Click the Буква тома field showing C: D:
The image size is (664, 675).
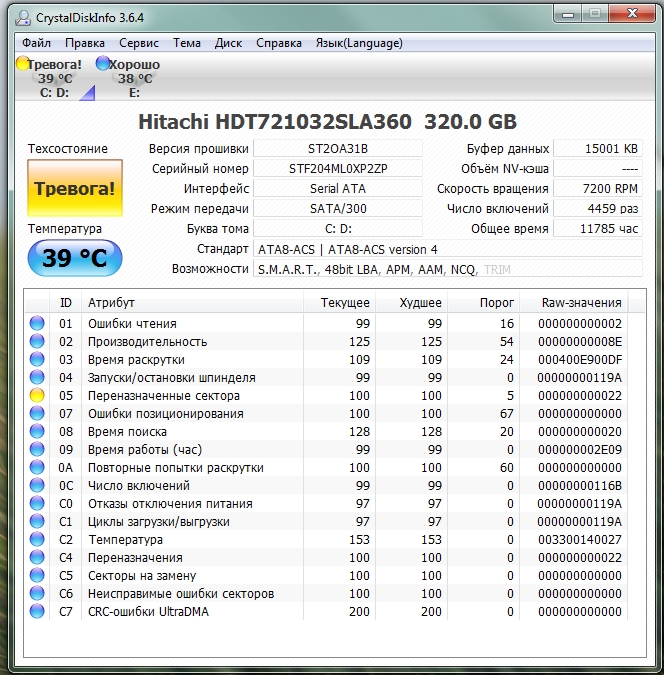click(x=338, y=229)
